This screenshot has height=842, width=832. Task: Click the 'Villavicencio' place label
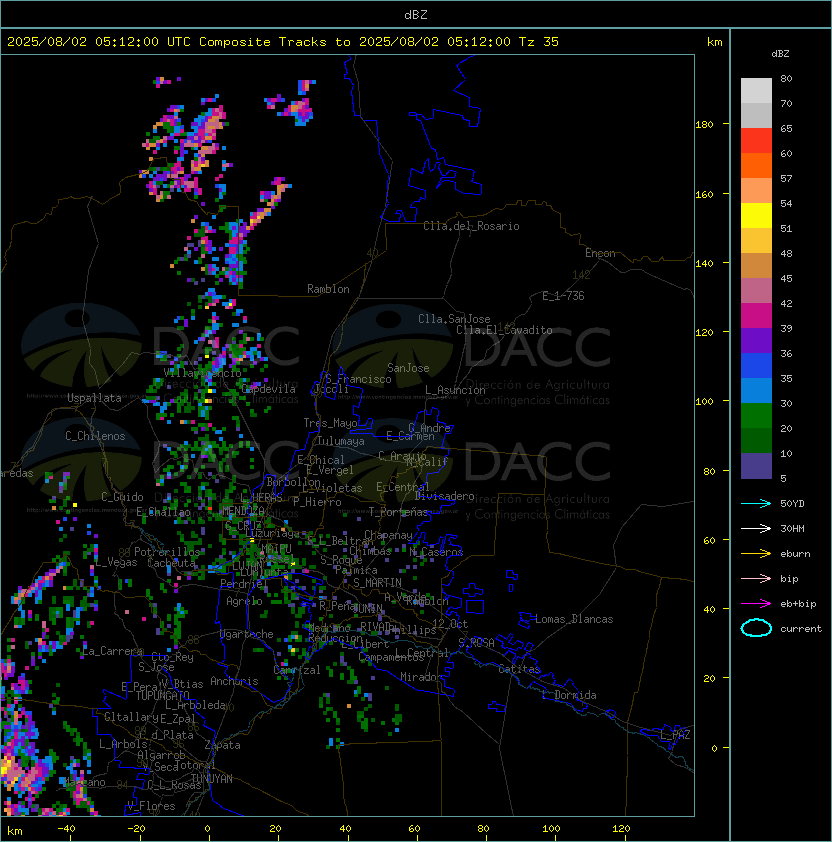(202, 373)
